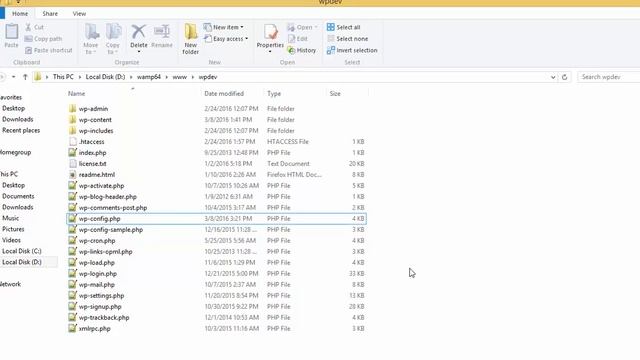Switch to the View ribbon tab
This screenshot has width=640, height=360.
79,13
